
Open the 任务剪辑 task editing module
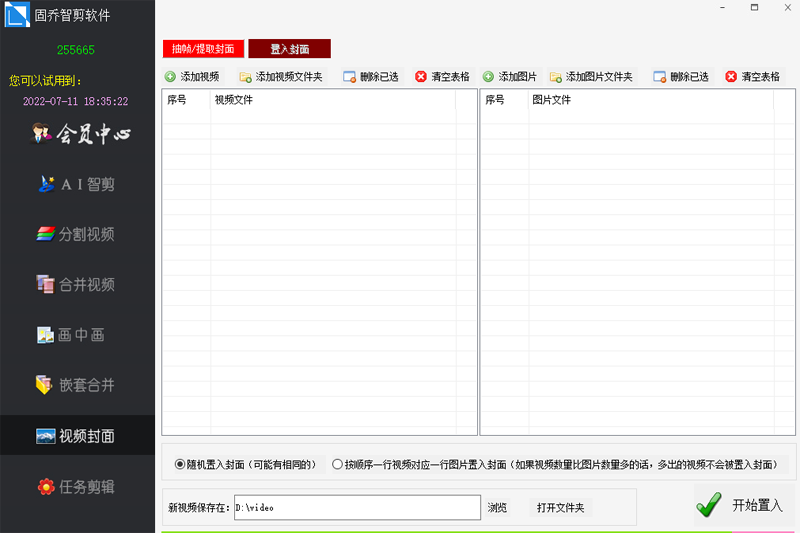tap(76, 487)
